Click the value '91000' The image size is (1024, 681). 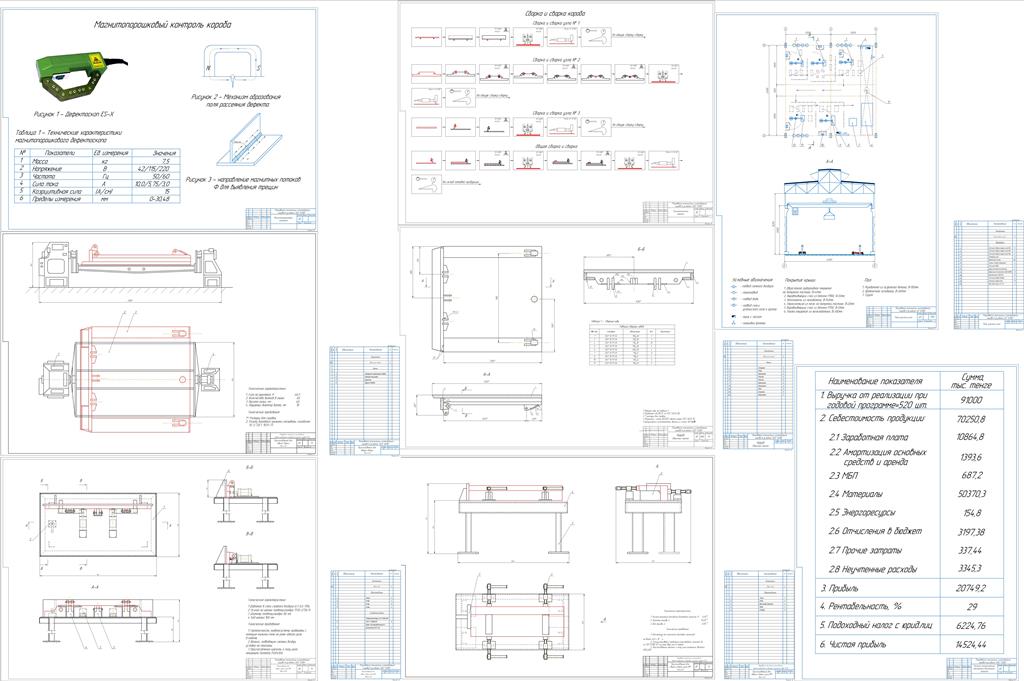click(972, 400)
